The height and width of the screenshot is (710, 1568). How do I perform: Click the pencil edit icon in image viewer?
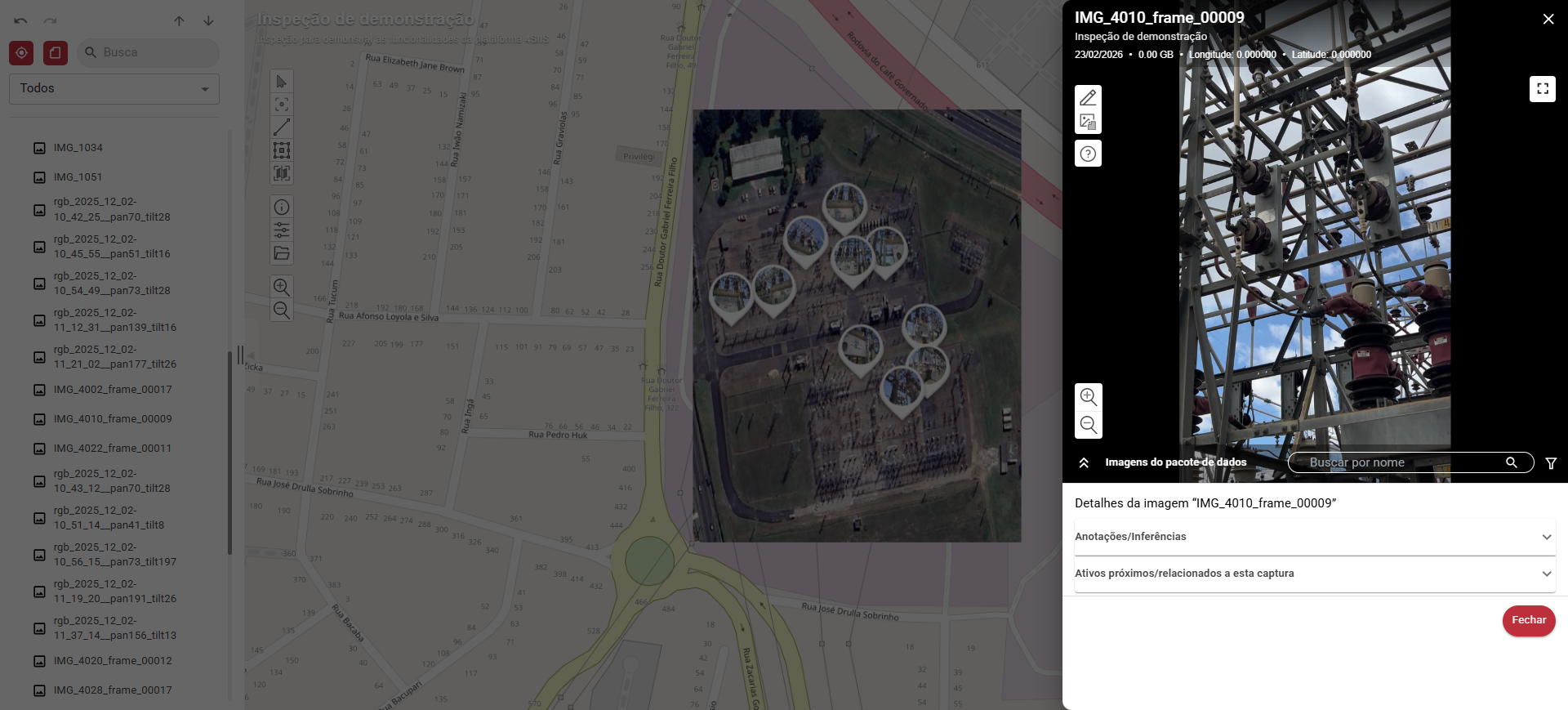pos(1088,98)
